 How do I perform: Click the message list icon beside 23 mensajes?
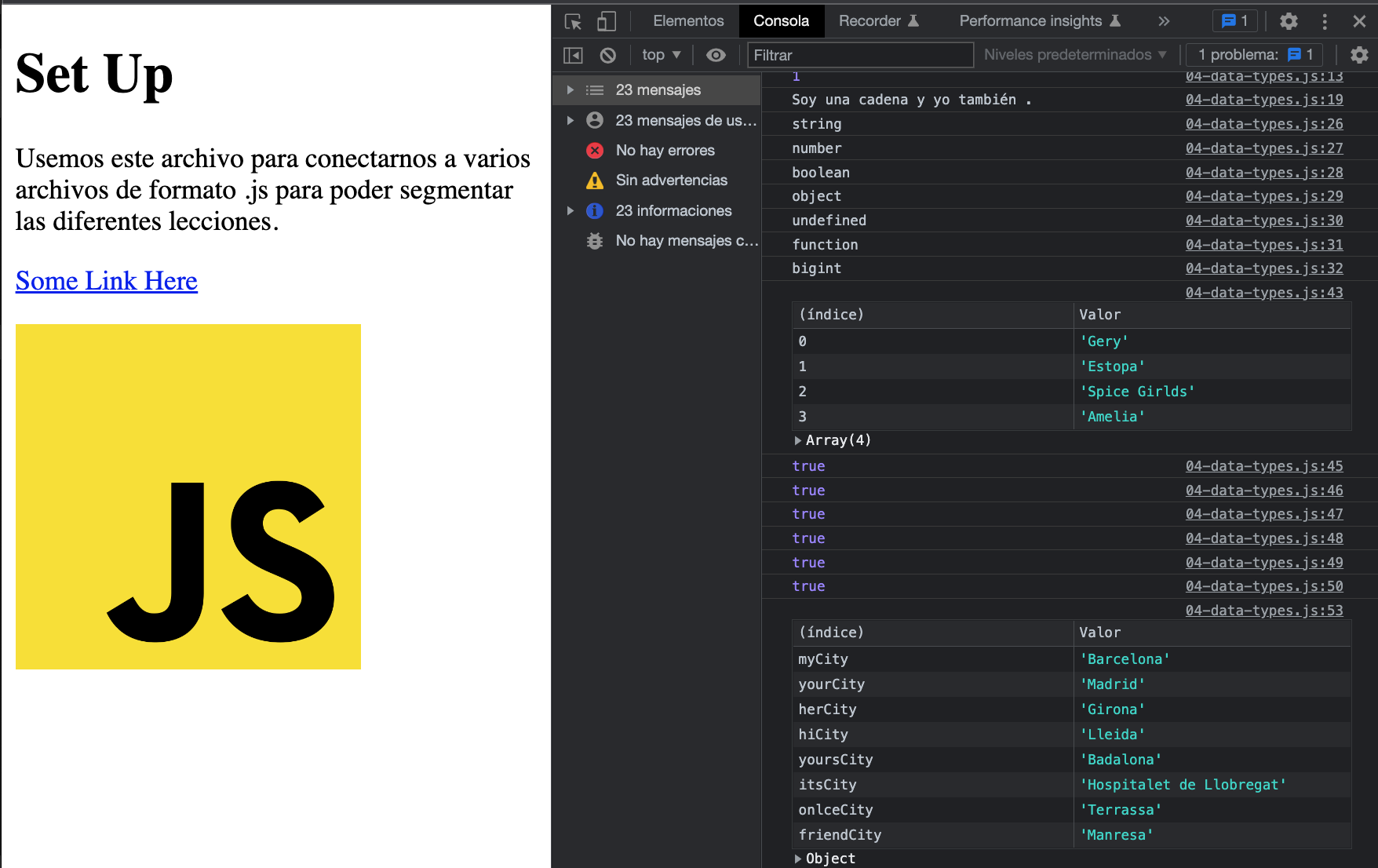pyautogui.click(x=595, y=90)
